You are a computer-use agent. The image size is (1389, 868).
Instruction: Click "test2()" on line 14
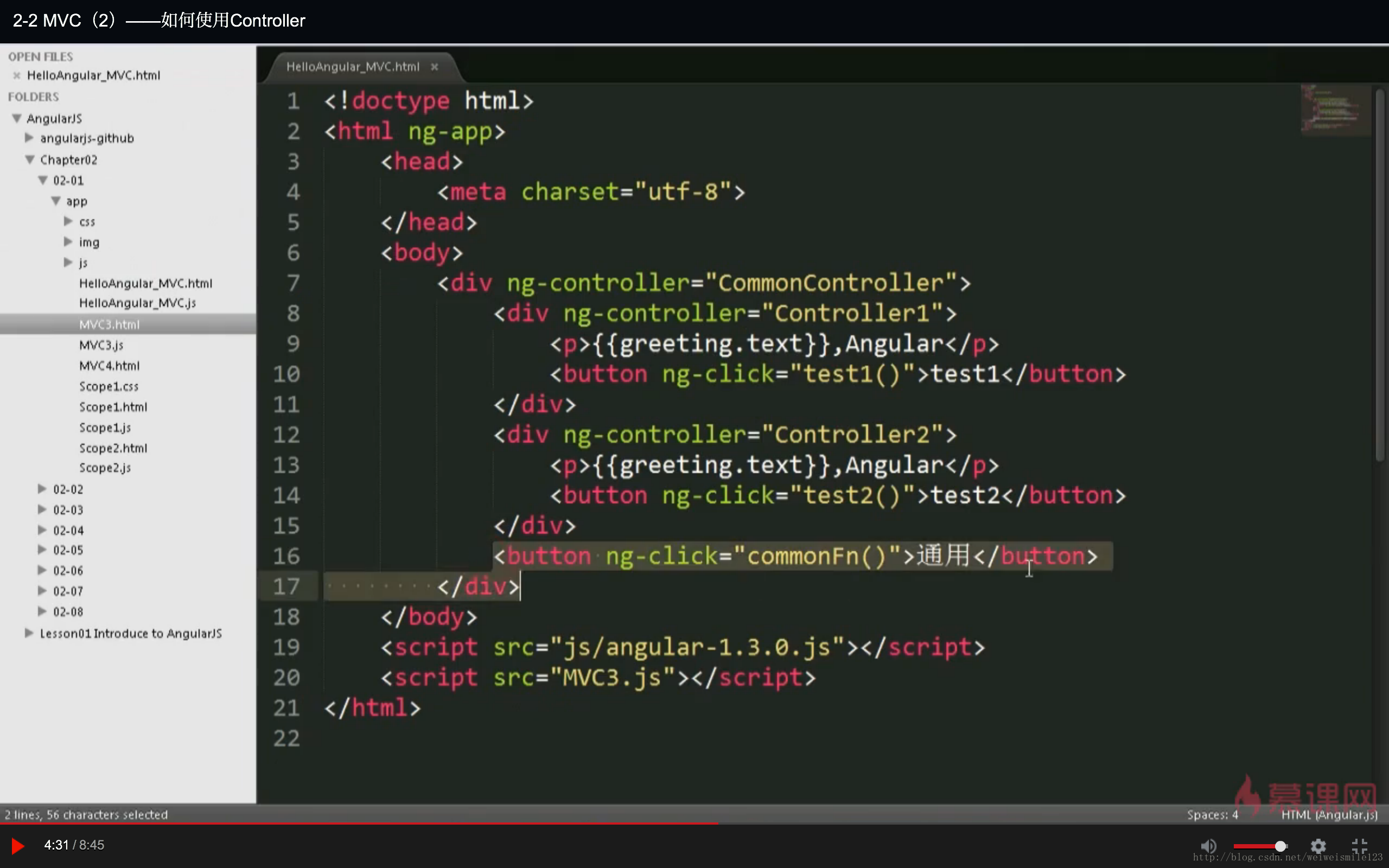point(851,495)
